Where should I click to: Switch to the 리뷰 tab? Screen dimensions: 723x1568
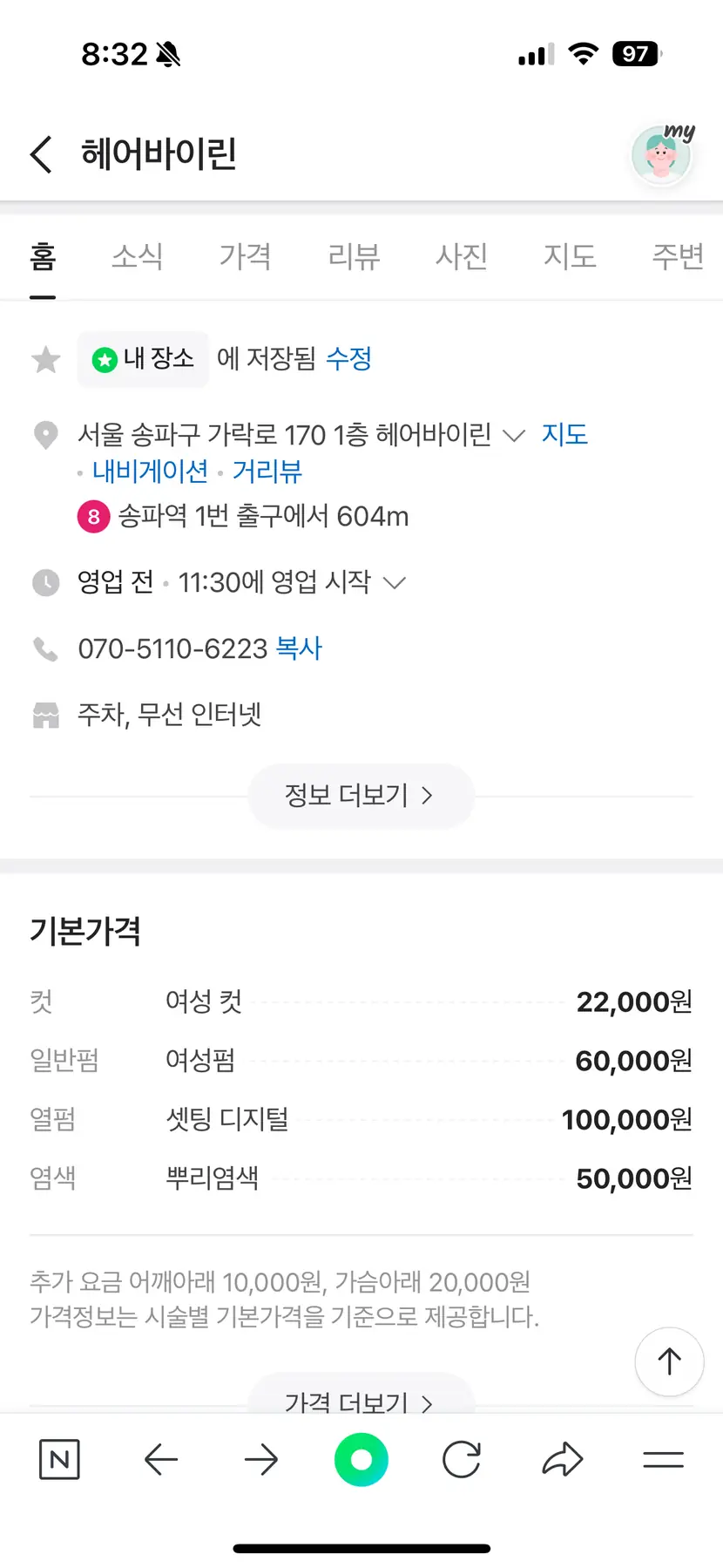point(354,256)
